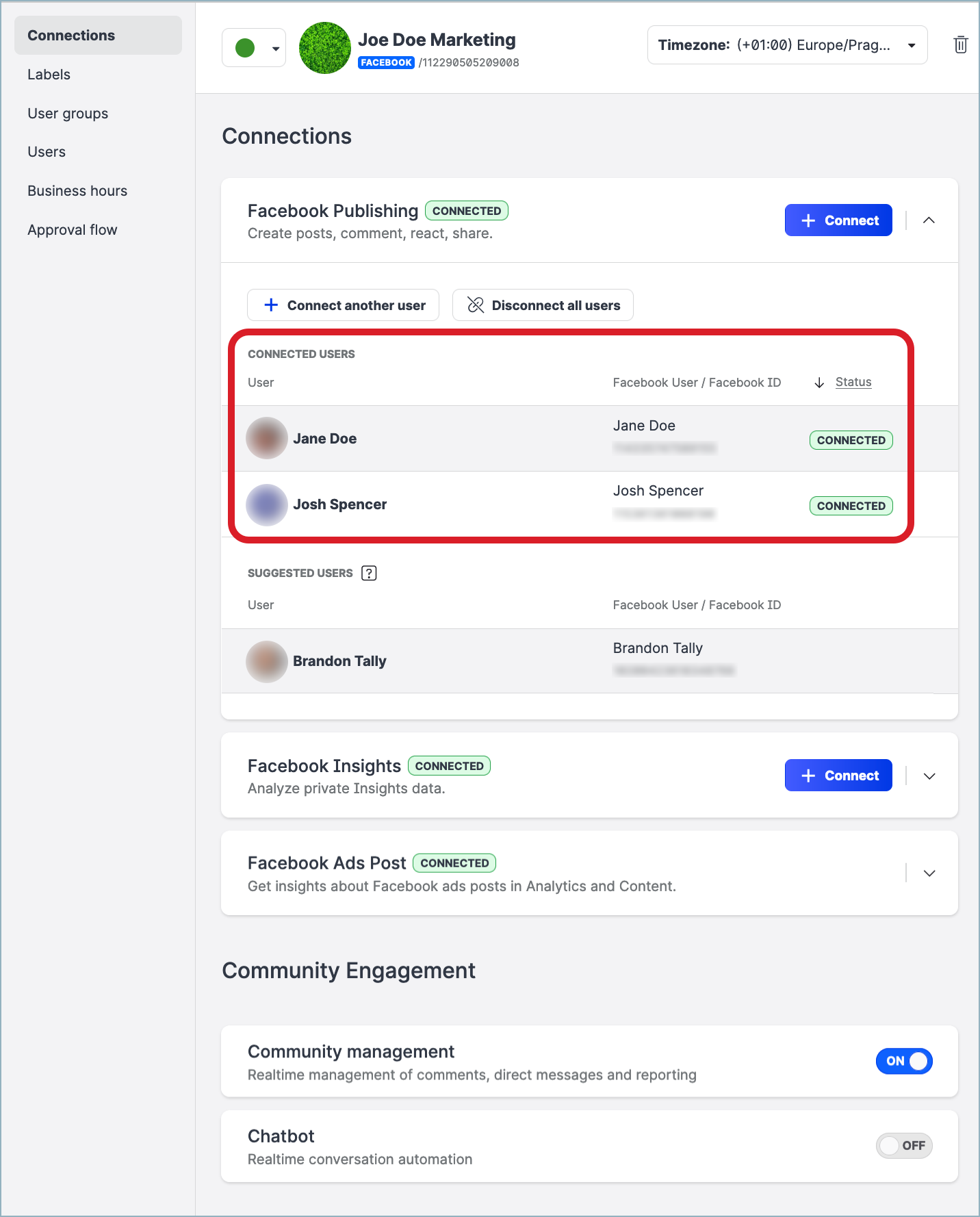
Task: Click the blue FACEBOOK platform badge
Action: point(386,62)
